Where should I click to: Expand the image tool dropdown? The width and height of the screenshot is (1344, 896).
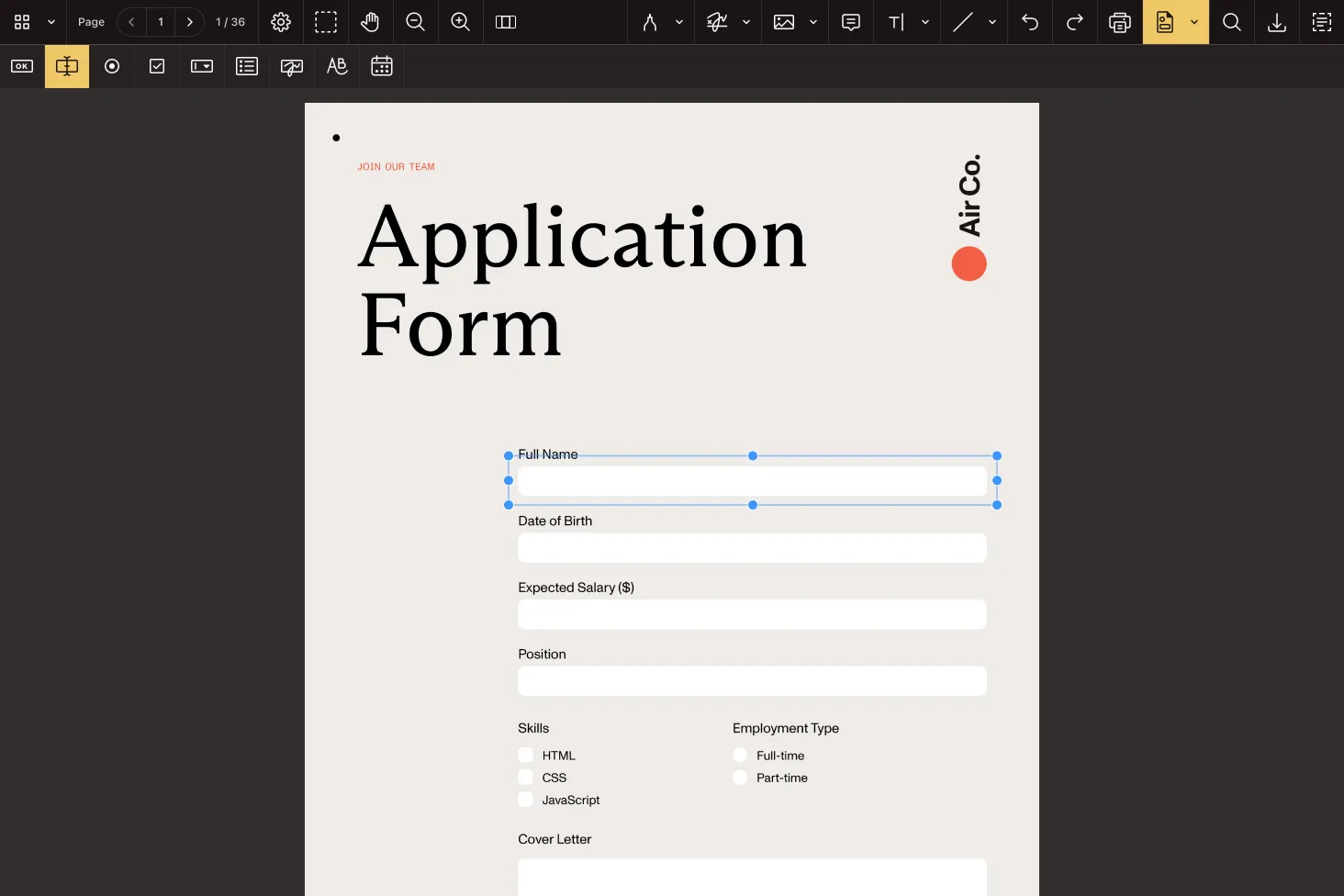pyautogui.click(x=813, y=22)
